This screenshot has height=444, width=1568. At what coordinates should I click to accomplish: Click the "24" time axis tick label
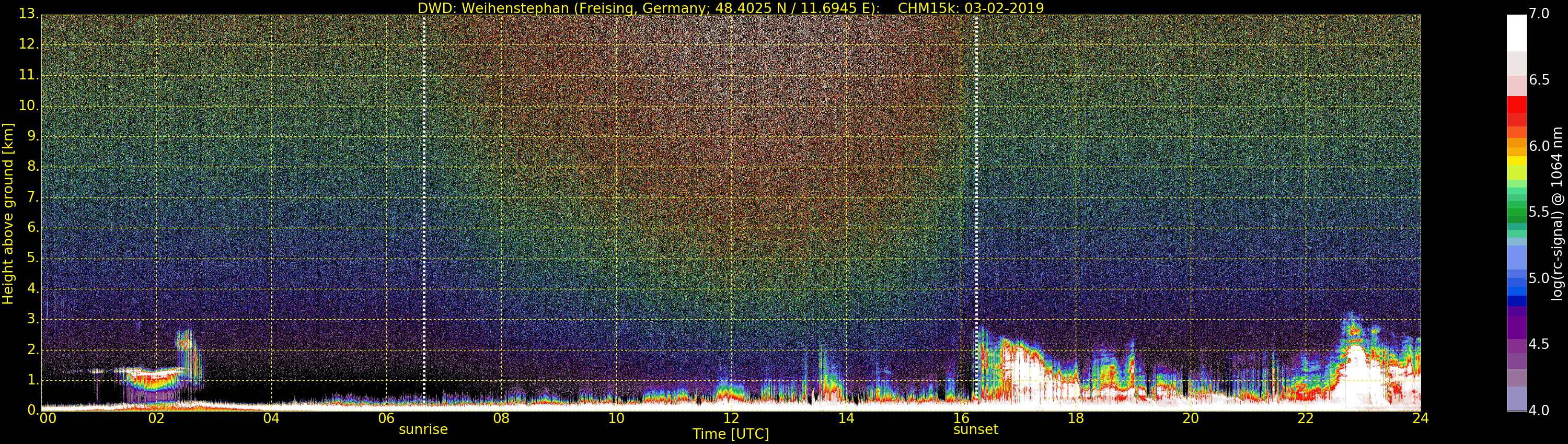(1421, 418)
